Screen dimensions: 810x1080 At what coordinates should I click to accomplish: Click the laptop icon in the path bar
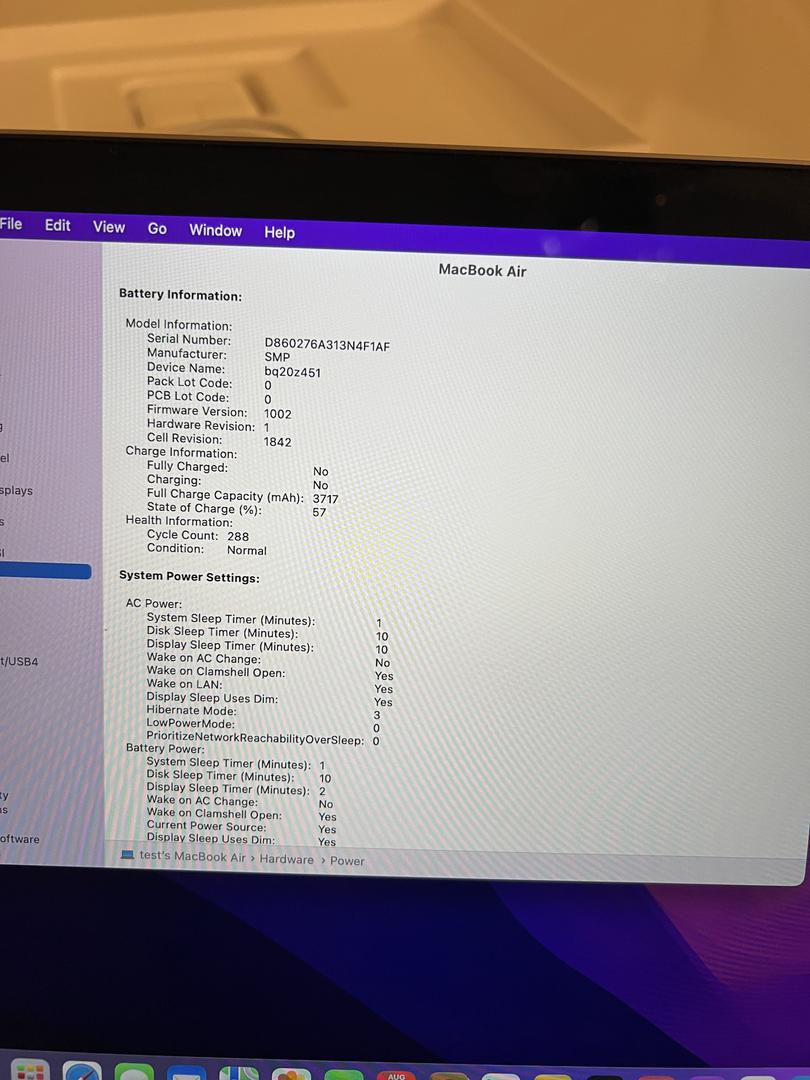pos(127,855)
